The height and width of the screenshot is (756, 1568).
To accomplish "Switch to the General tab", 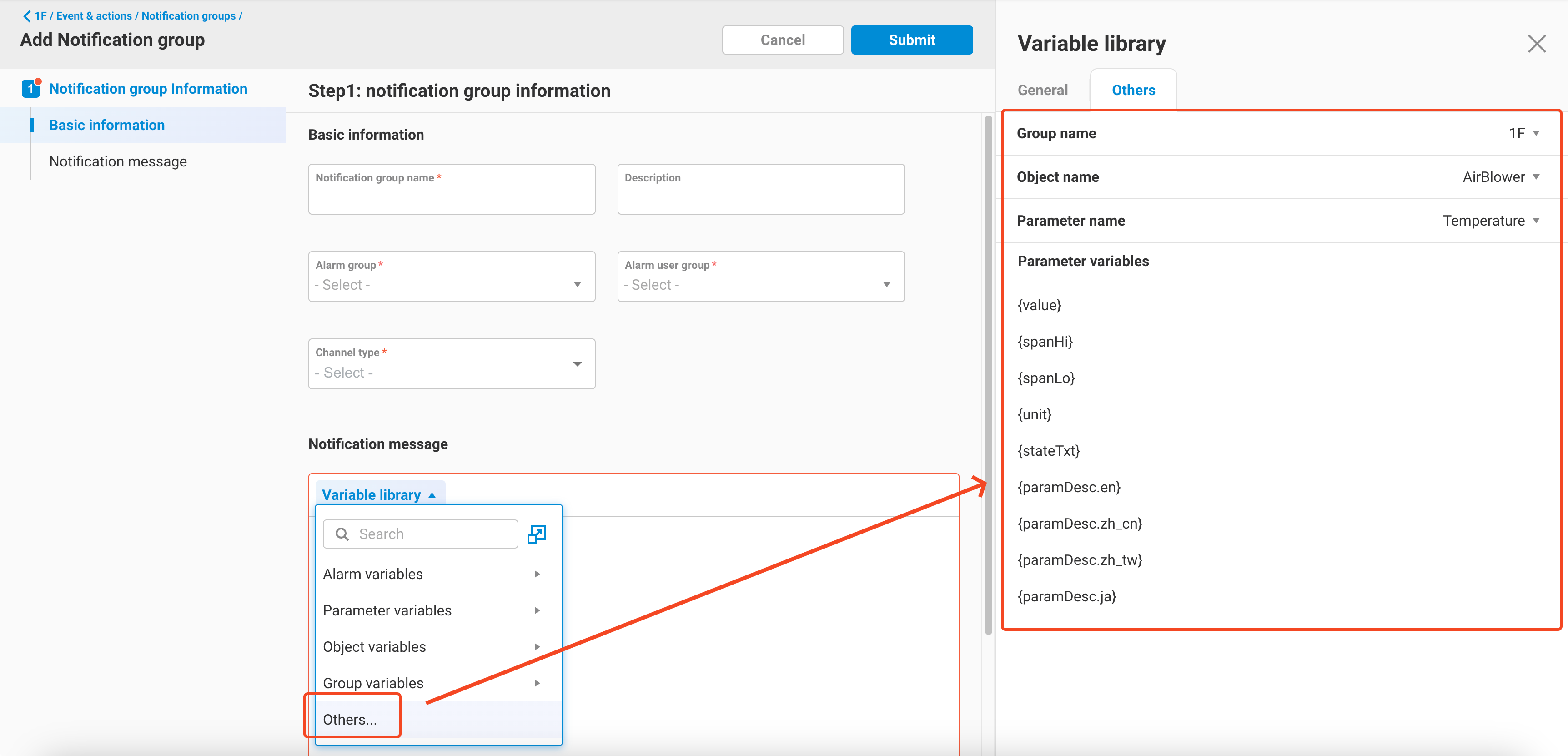I will point(1042,90).
